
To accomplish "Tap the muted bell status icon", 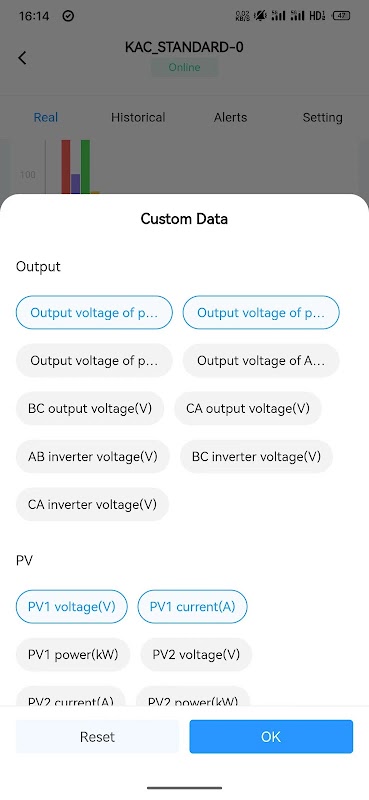I will (261, 16).
